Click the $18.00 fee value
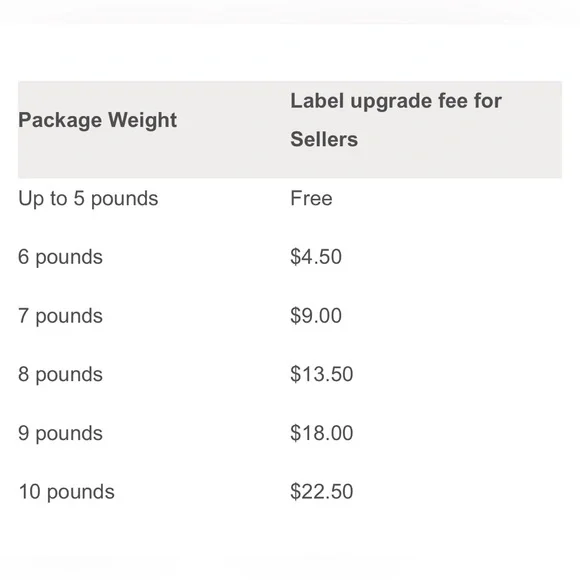The image size is (580, 580). [321, 433]
